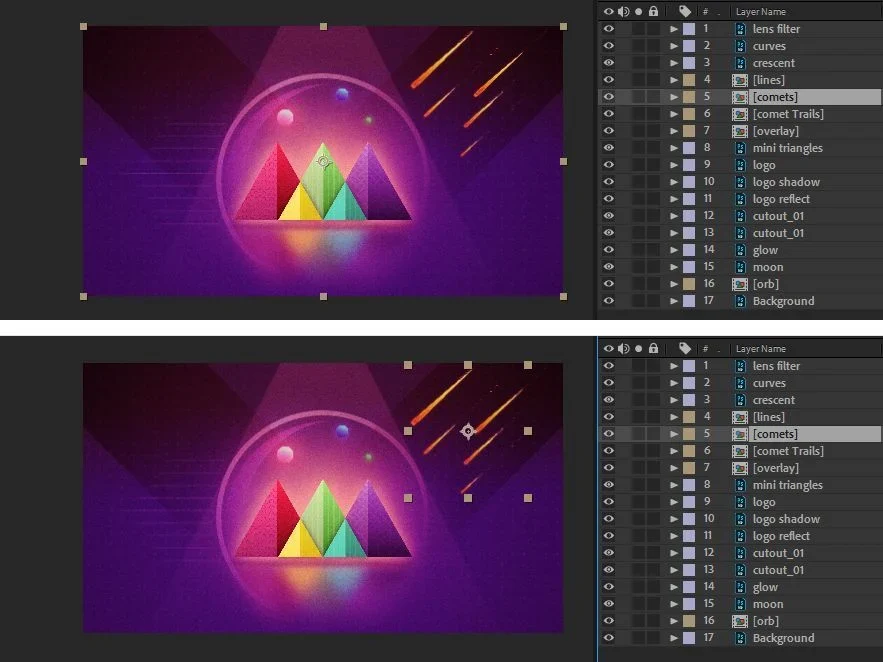The width and height of the screenshot is (883, 662).
Task: Click the composition icon of [lines] in upper timeline
Action: pyautogui.click(x=740, y=80)
